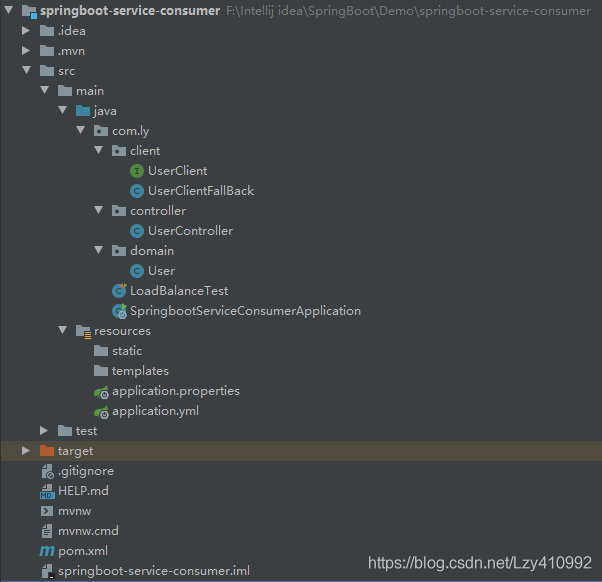Click the Maven pom.xml icon

tap(47, 551)
